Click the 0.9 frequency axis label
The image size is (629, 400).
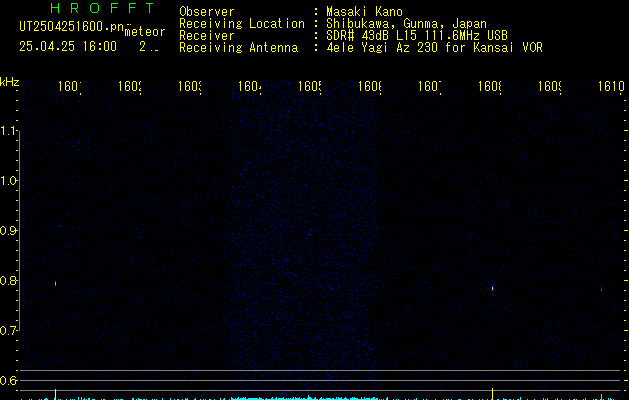coord(9,230)
